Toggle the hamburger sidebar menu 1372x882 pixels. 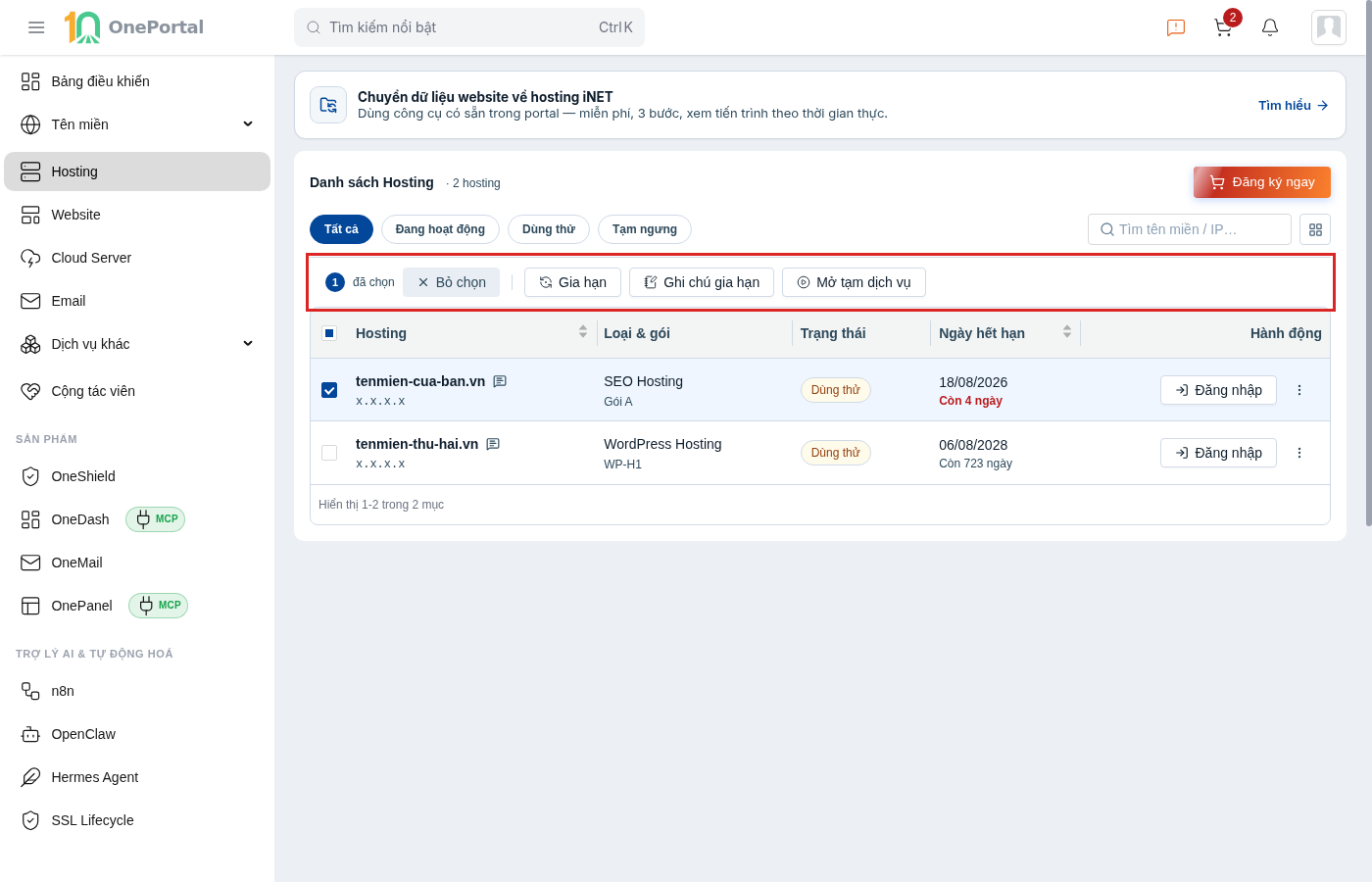(x=36, y=27)
